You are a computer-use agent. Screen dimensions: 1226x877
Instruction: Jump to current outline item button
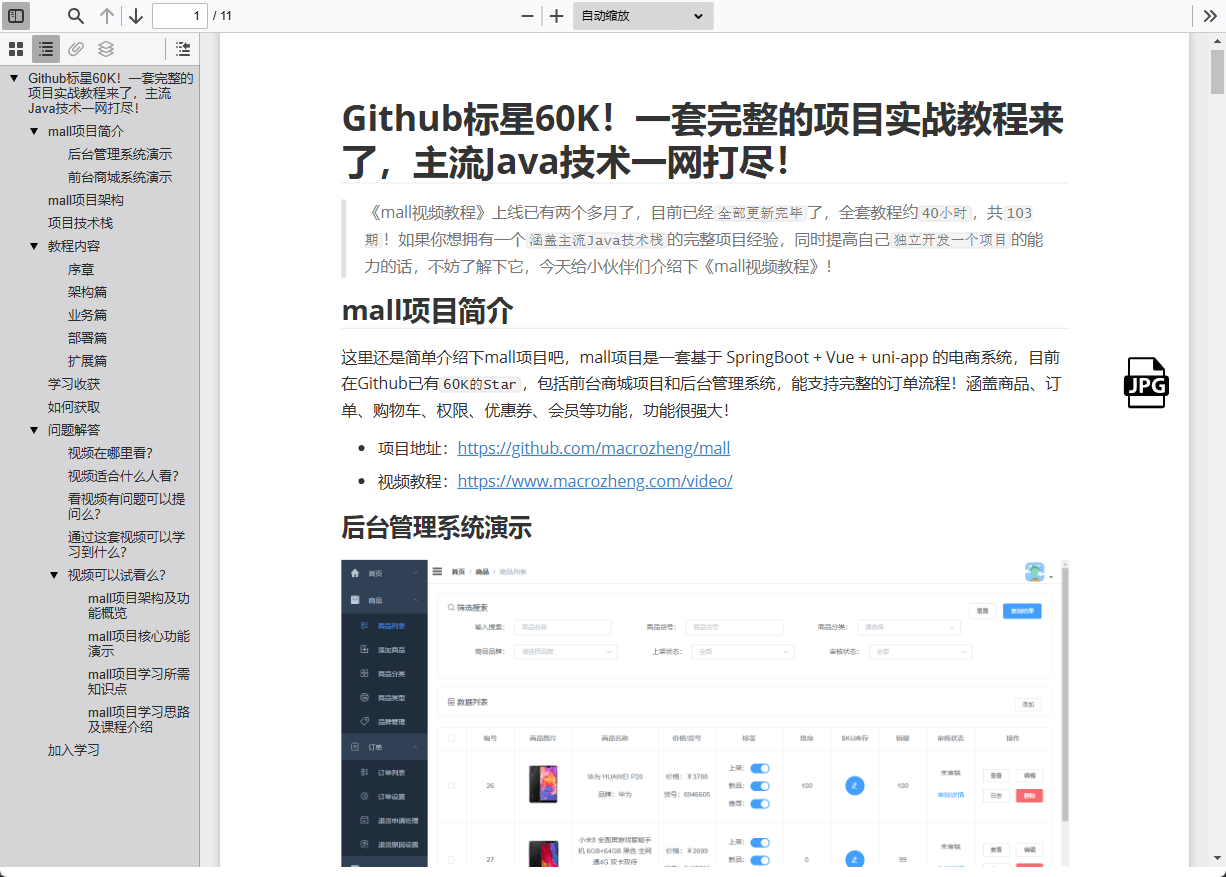point(183,49)
